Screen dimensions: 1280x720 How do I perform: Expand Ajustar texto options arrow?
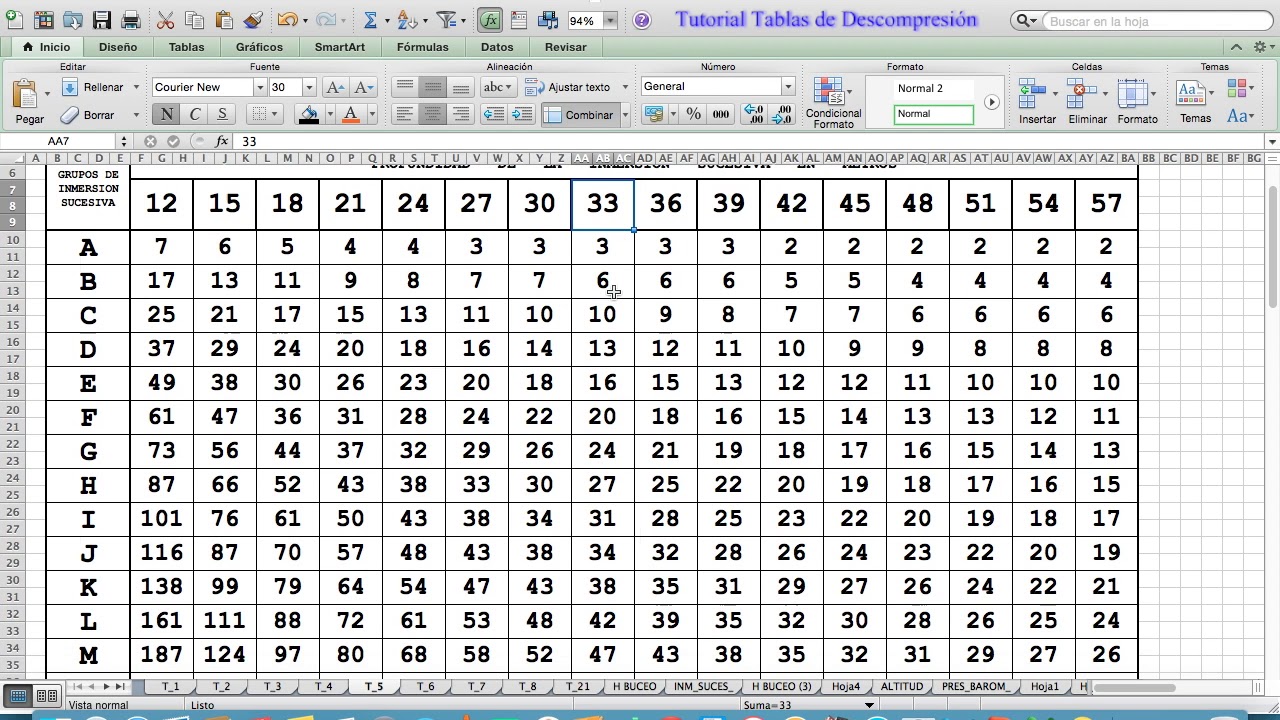(625, 87)
